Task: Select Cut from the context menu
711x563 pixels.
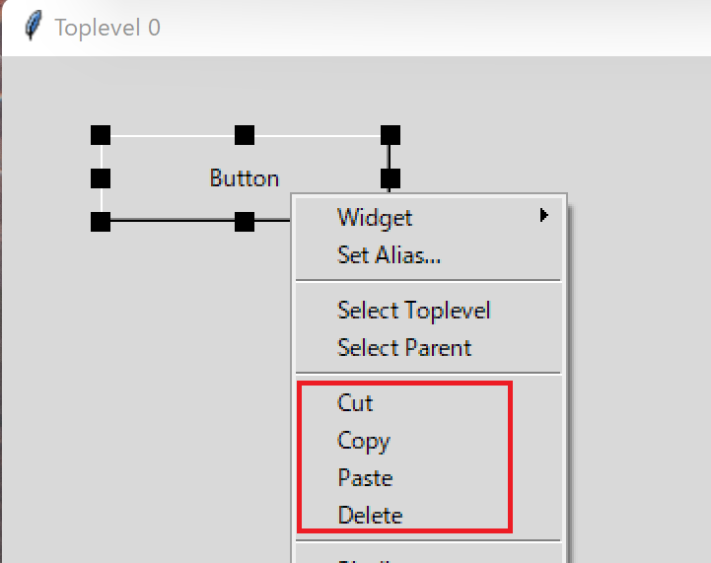Action: coord(429,403)
